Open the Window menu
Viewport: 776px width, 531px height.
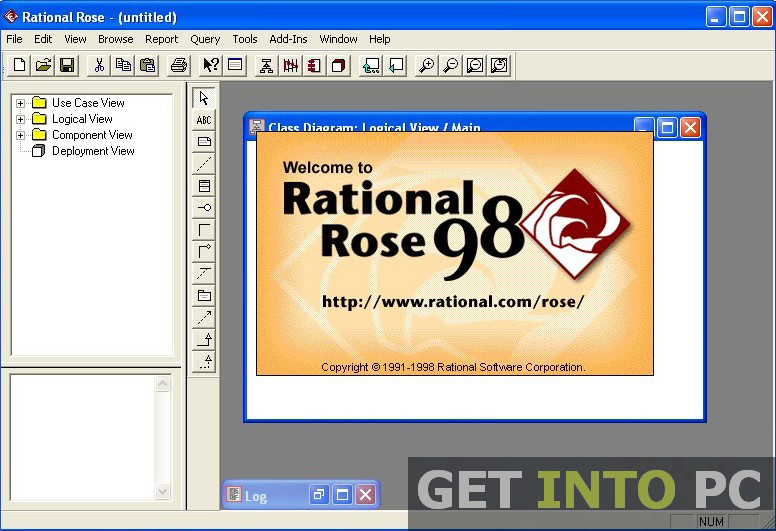pyautogui.click(x=339, y=39)
